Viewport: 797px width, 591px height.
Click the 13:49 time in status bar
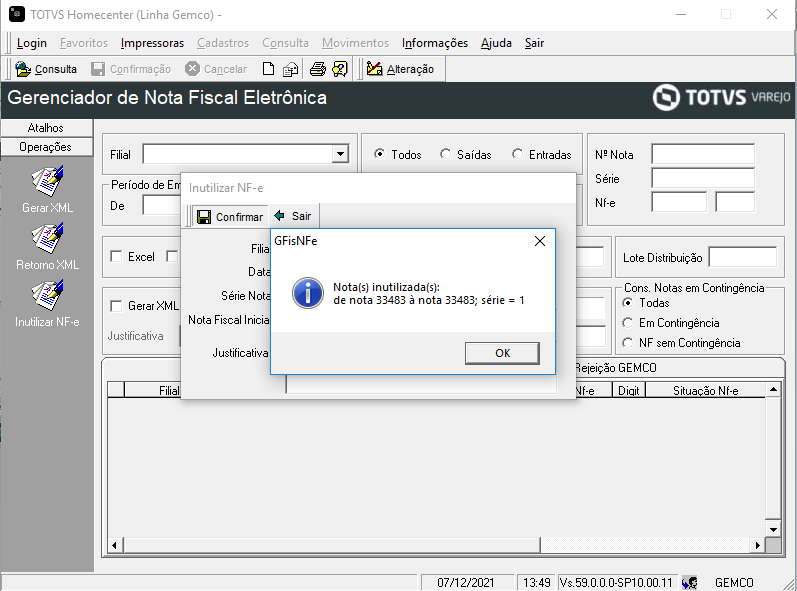point(537,582)
